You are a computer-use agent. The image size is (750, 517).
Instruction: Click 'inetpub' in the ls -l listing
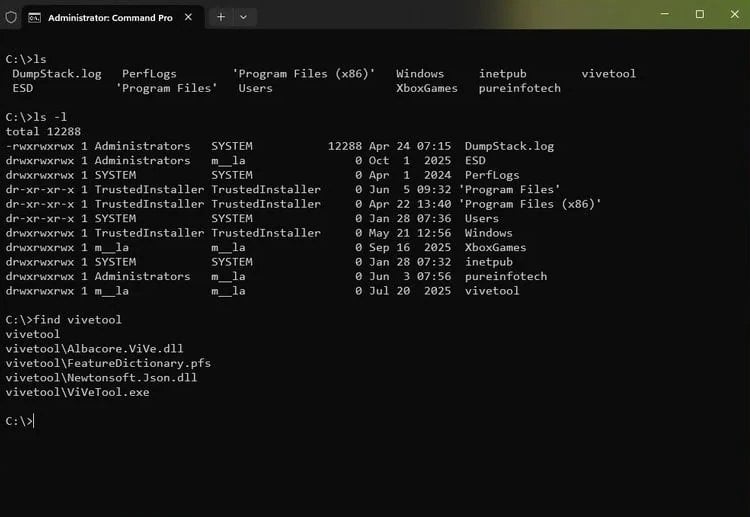tap(489, 262)
